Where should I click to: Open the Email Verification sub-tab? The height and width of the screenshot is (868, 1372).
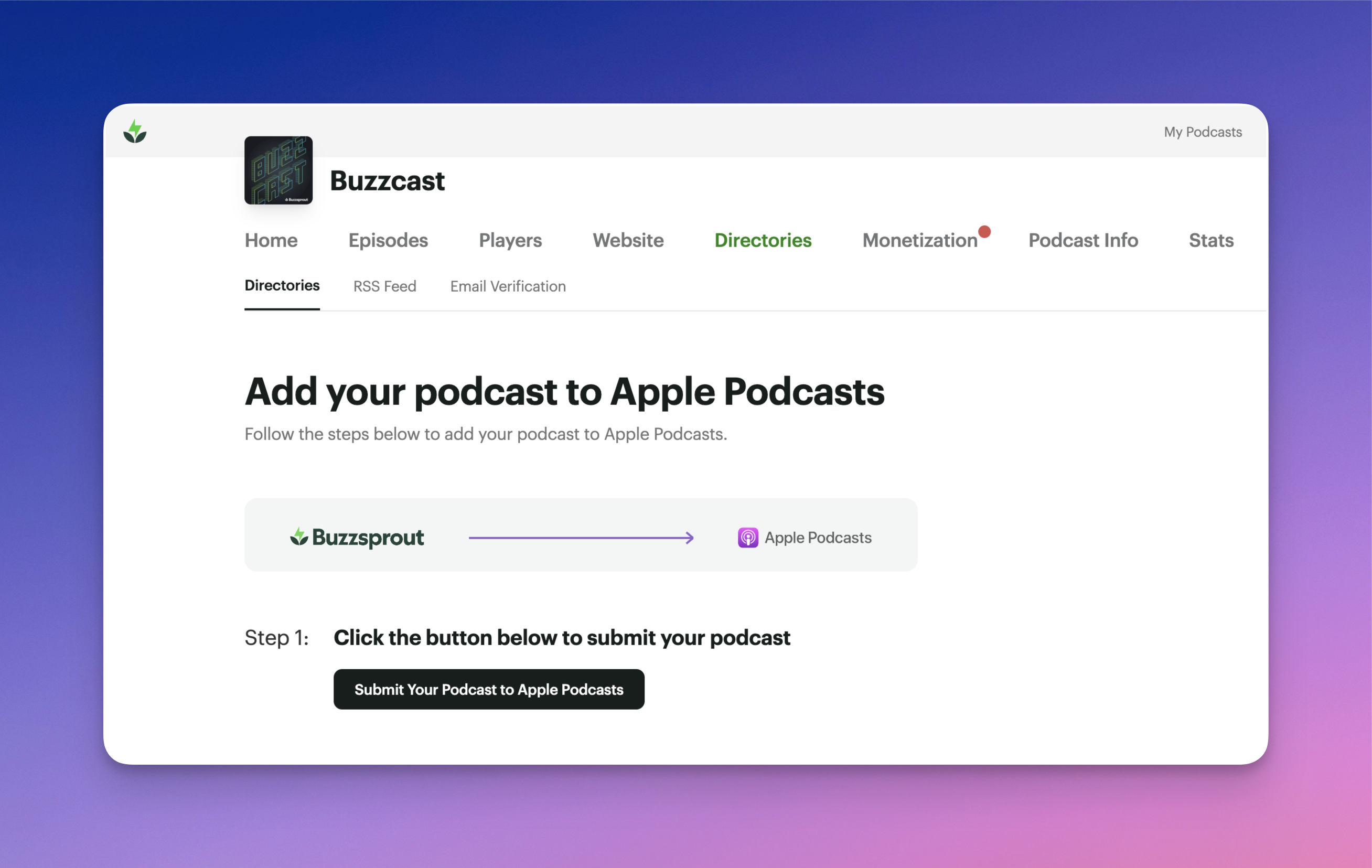pos(508,286)
